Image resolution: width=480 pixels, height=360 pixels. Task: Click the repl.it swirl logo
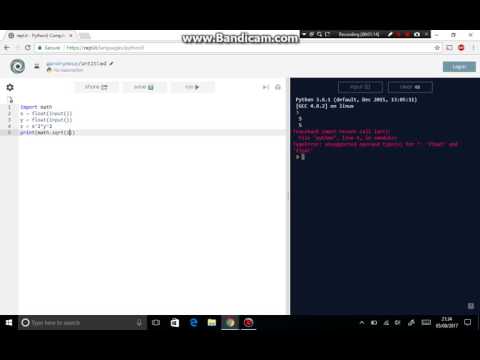click(x=18, y=66)
